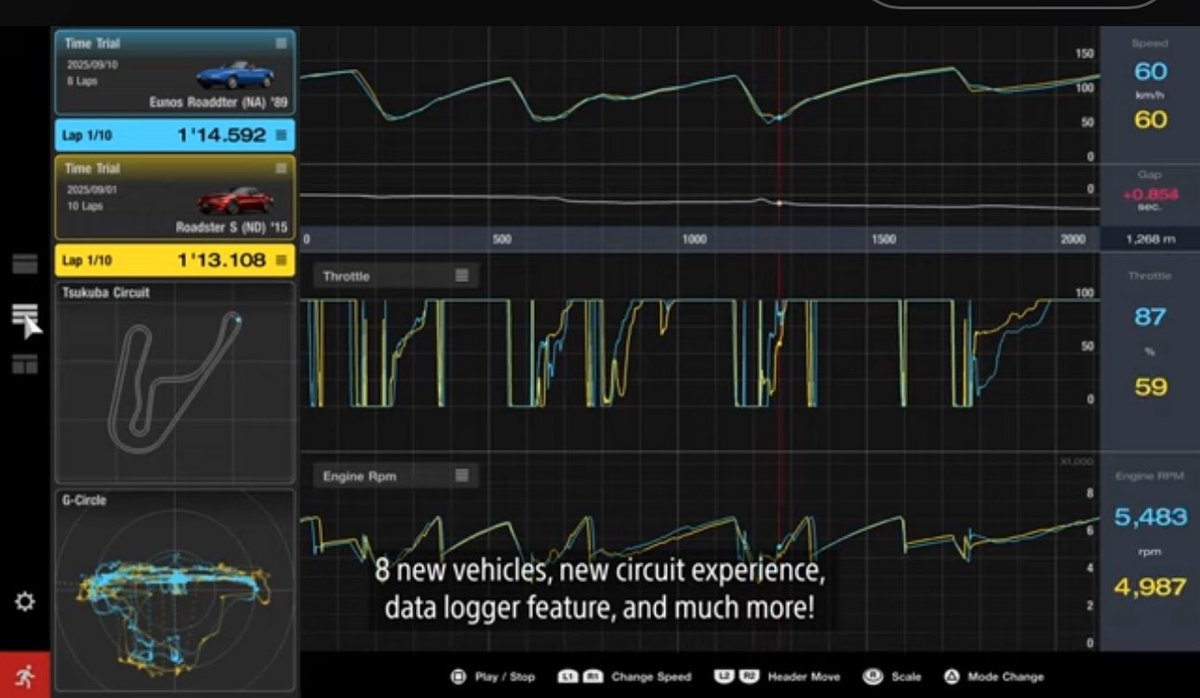Open menu icon on blue 1'14.592 lap bar
The height and width of the screenshot is (698, 1200).
coord(281,135)
